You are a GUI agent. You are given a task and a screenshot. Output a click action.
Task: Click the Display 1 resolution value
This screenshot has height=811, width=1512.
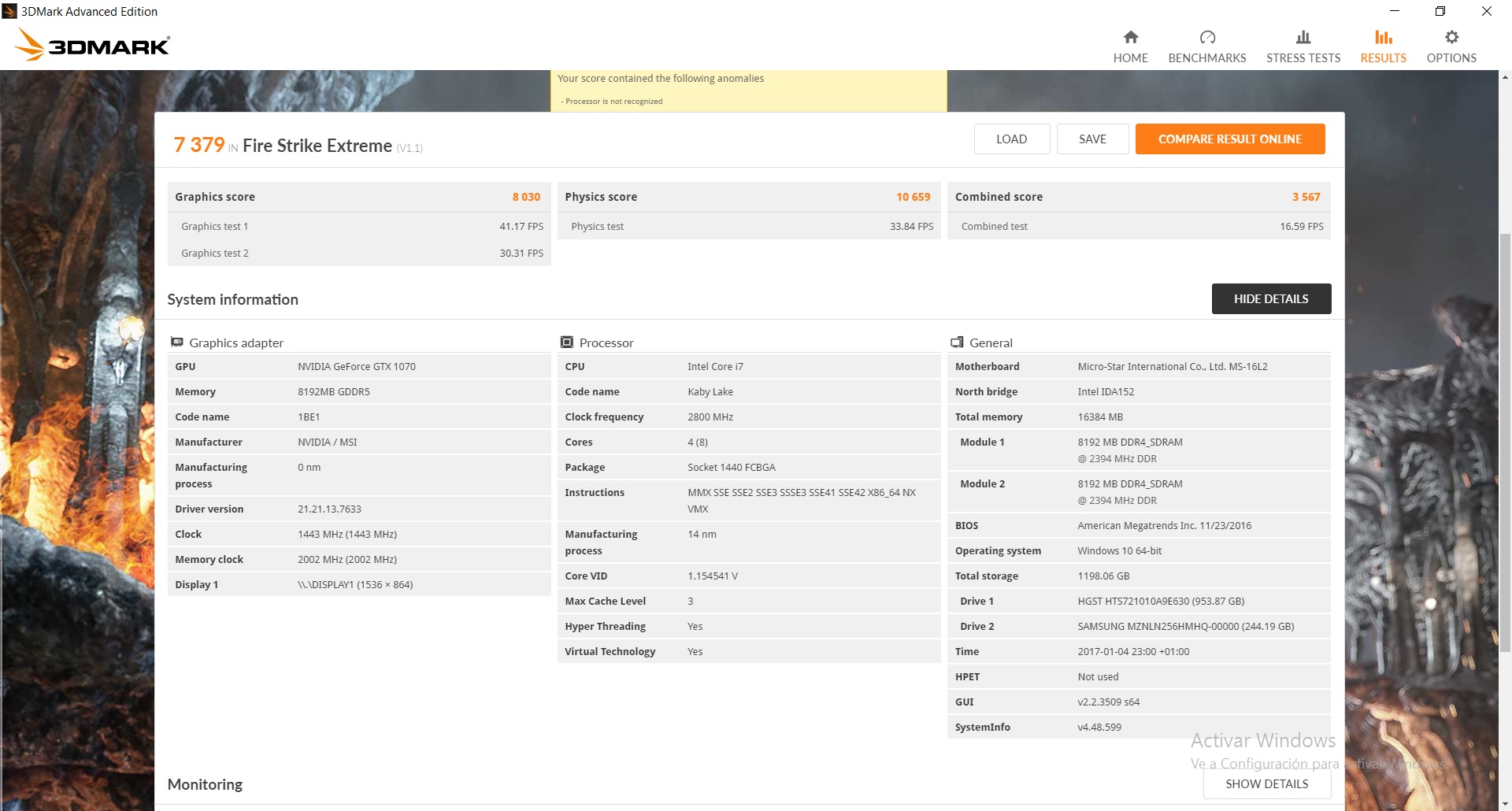pyautogui.click(x=355, y=584)
